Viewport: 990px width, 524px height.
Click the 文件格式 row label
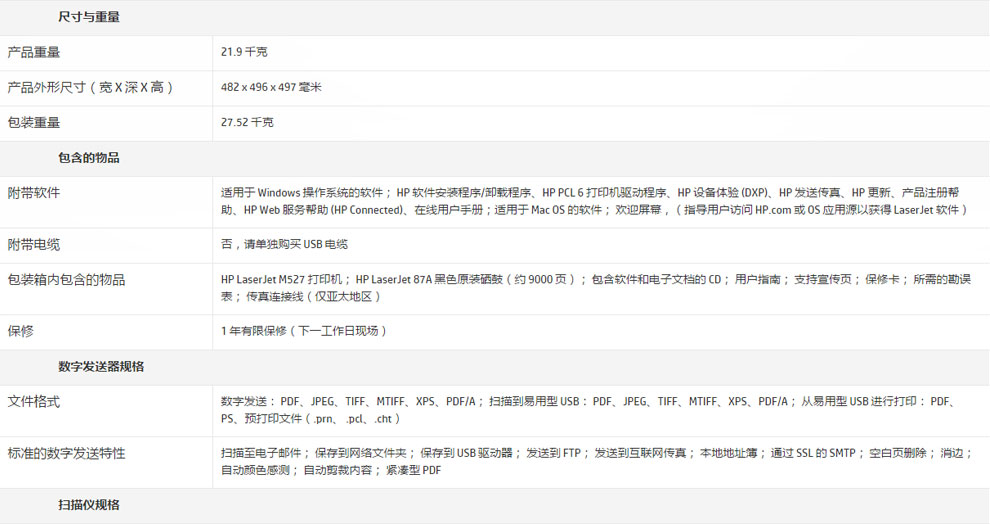tap(34, 401)
